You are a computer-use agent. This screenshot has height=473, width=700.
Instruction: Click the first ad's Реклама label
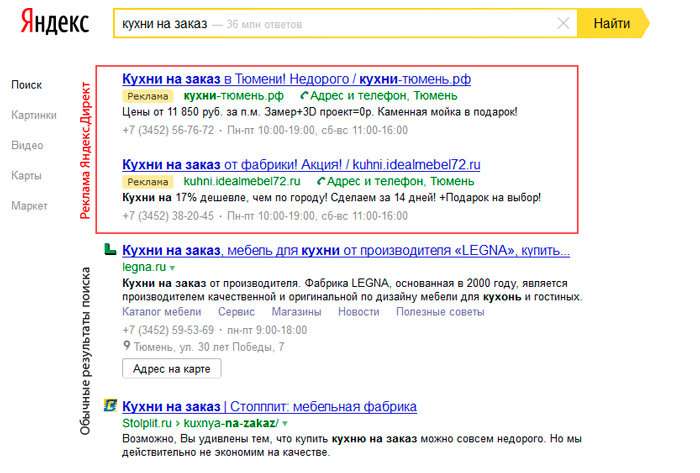tap(148, 96)
